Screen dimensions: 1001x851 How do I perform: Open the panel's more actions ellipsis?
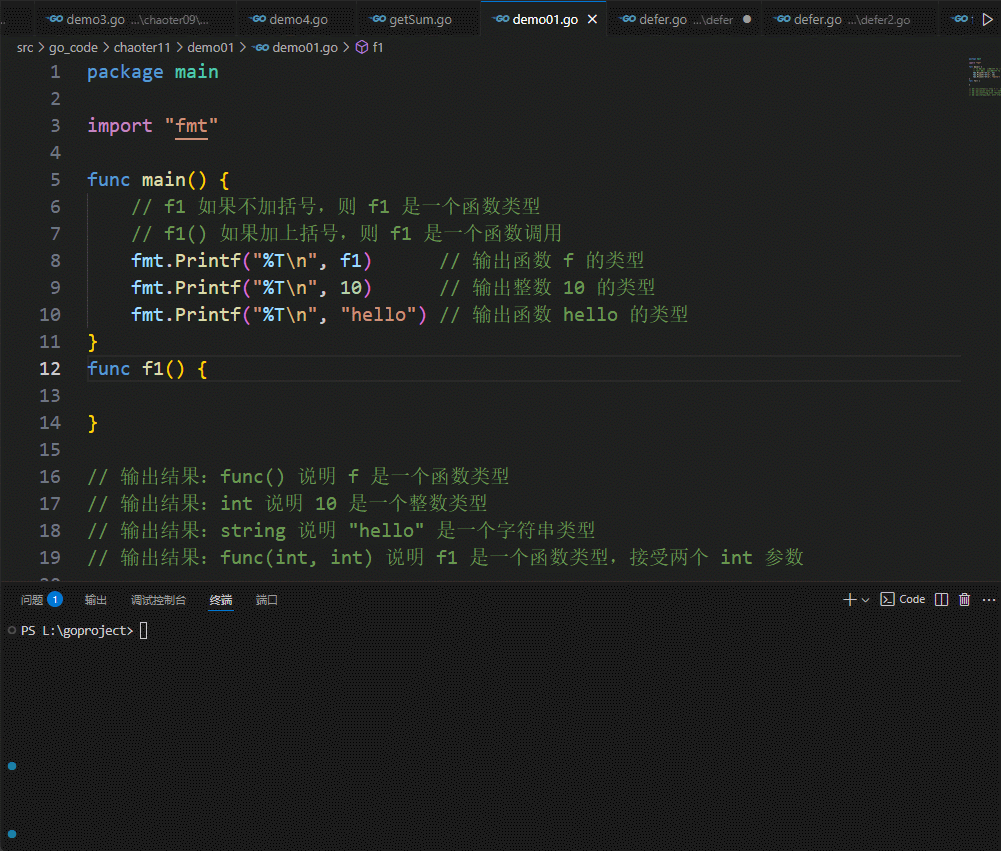pos(989,599)
